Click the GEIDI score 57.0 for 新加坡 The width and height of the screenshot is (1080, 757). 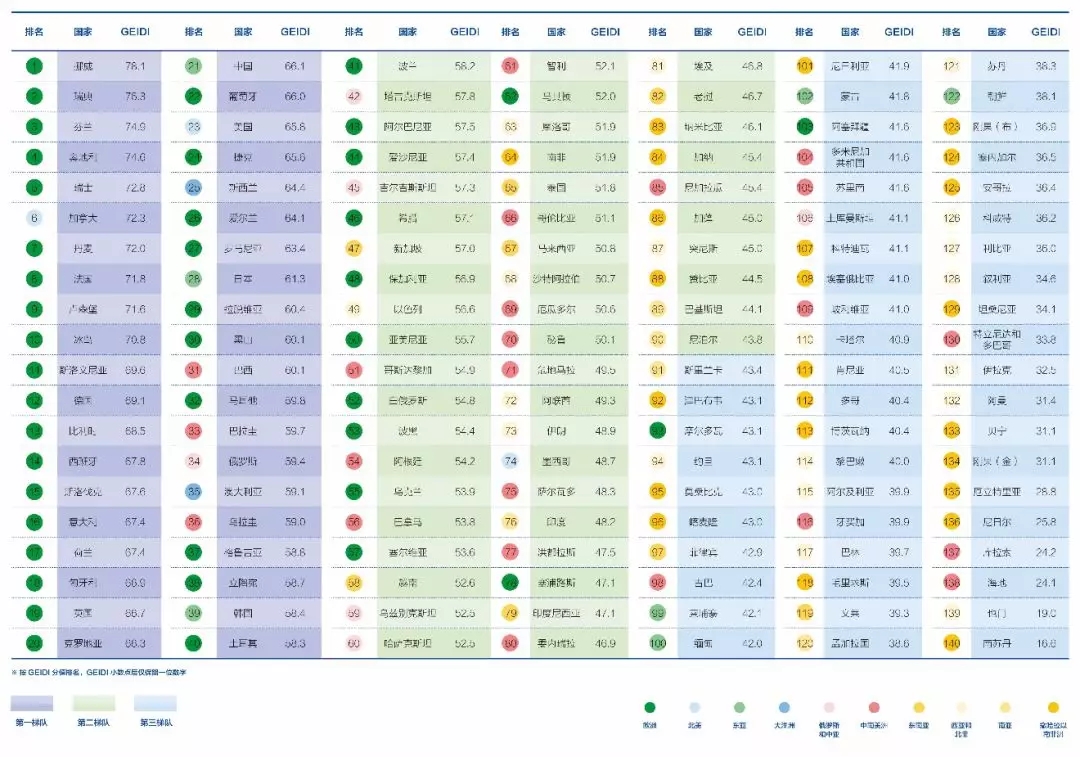click(465, 248)
